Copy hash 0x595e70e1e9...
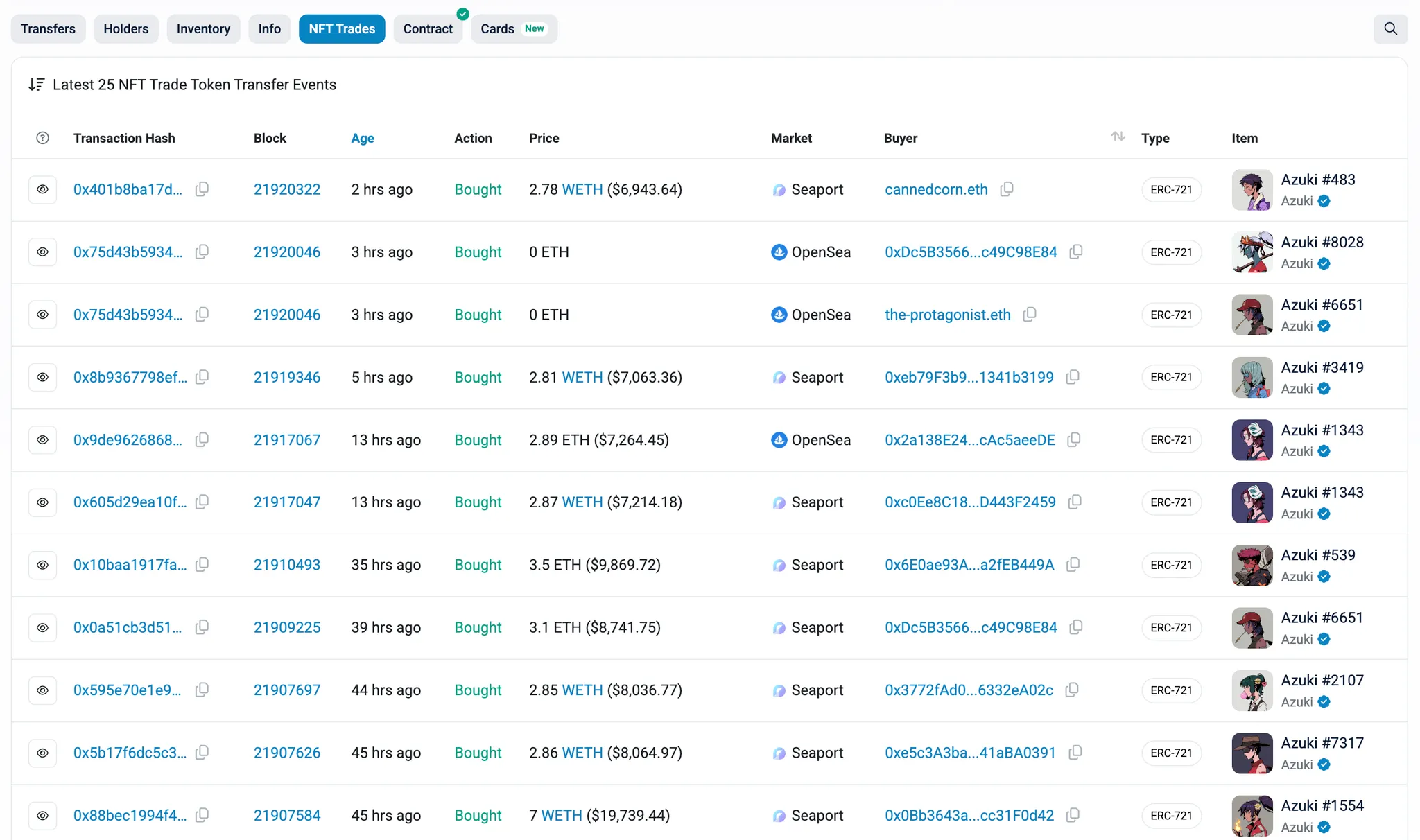The width and height of the screenshot is (1420, 840). (202, 690)
